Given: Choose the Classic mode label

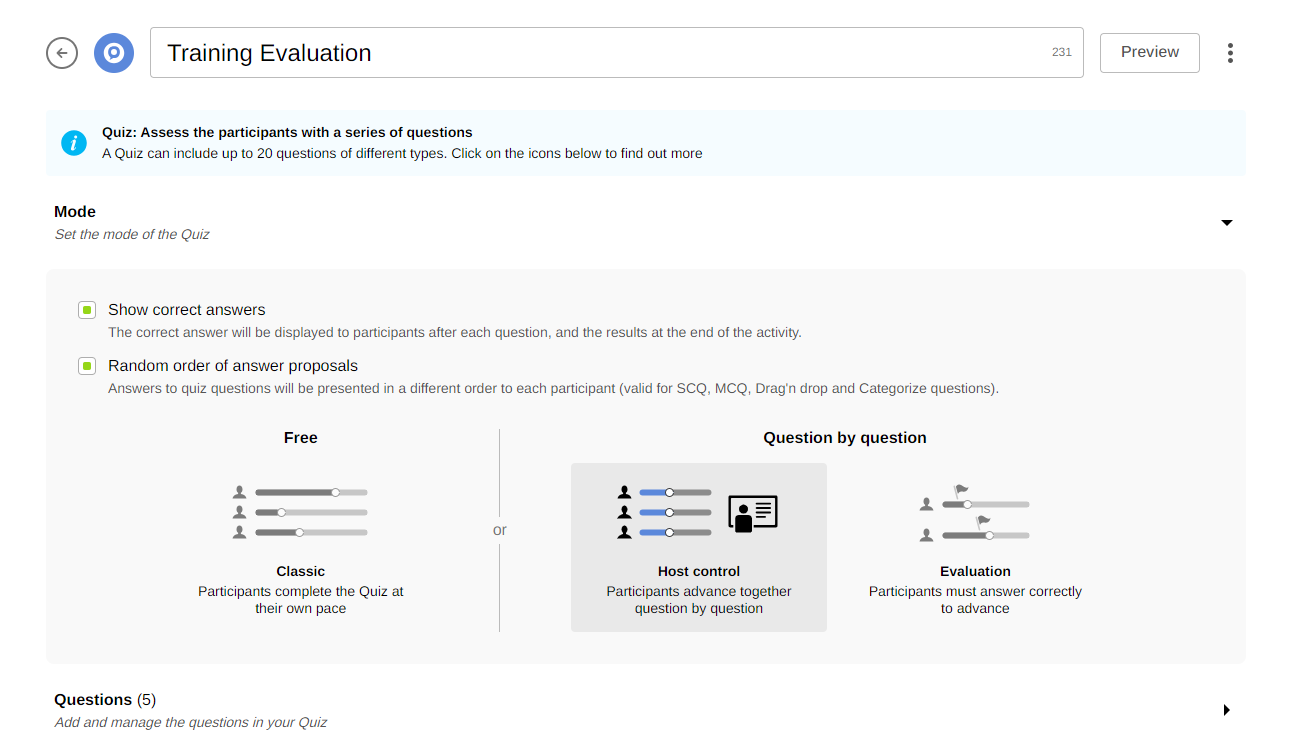Looking at the screenshot, I should (300, 572).
